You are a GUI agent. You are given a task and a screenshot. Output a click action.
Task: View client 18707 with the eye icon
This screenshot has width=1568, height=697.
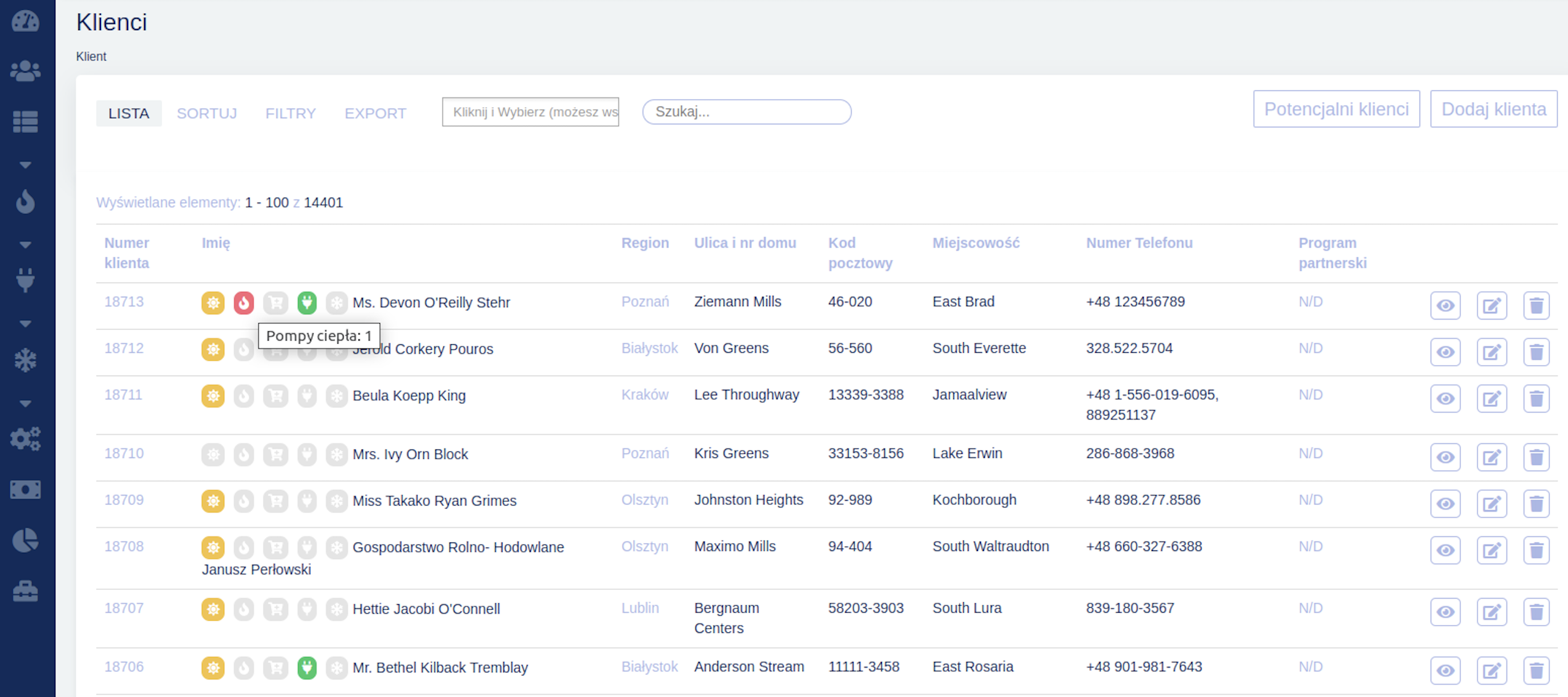(x=1445, y=612)
